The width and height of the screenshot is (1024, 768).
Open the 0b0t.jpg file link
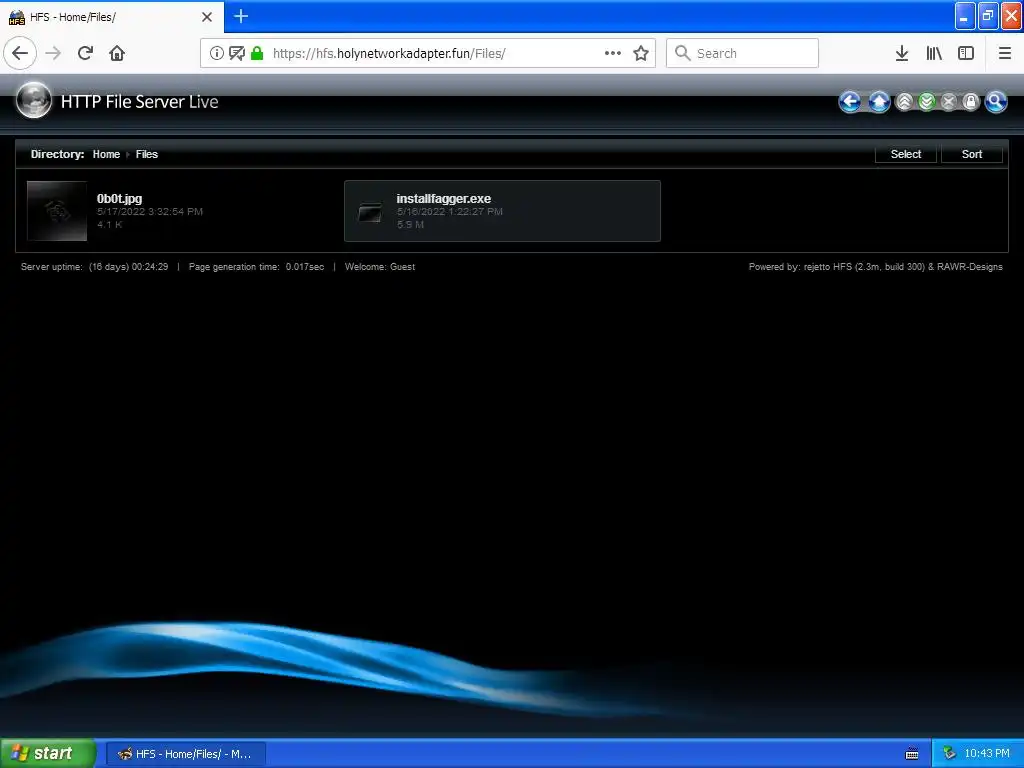pyautogui.click(x=120, y=199)
